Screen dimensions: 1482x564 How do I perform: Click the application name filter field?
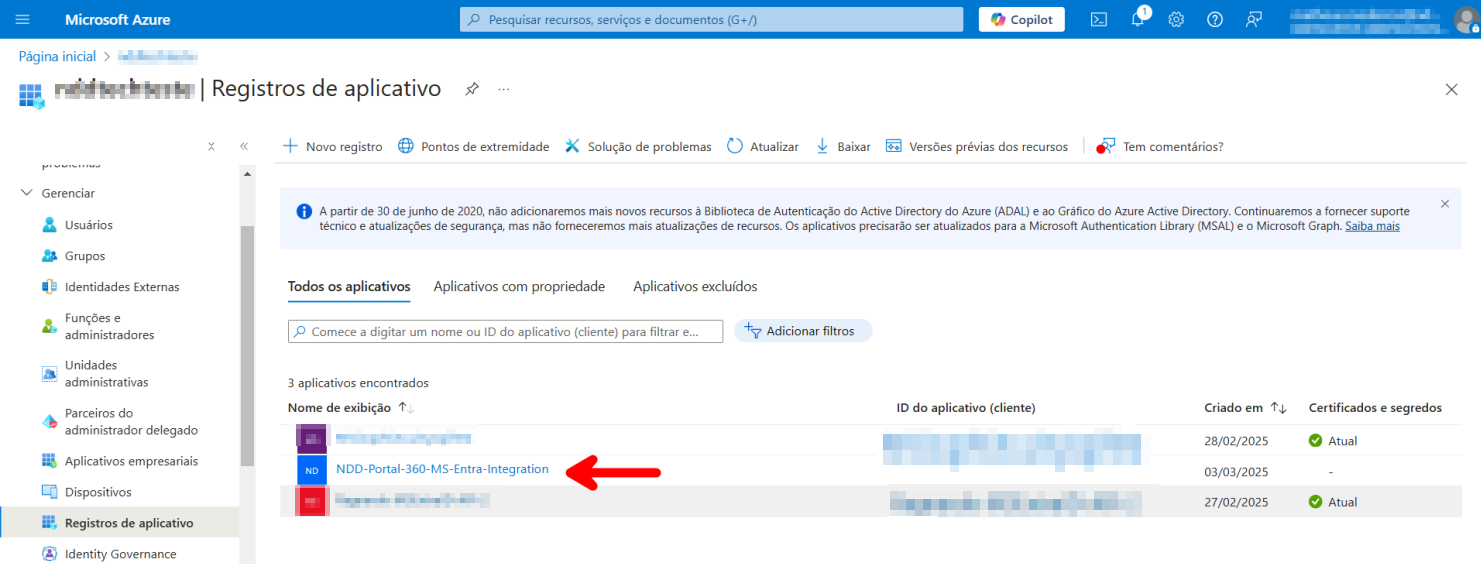pos(505,331)
